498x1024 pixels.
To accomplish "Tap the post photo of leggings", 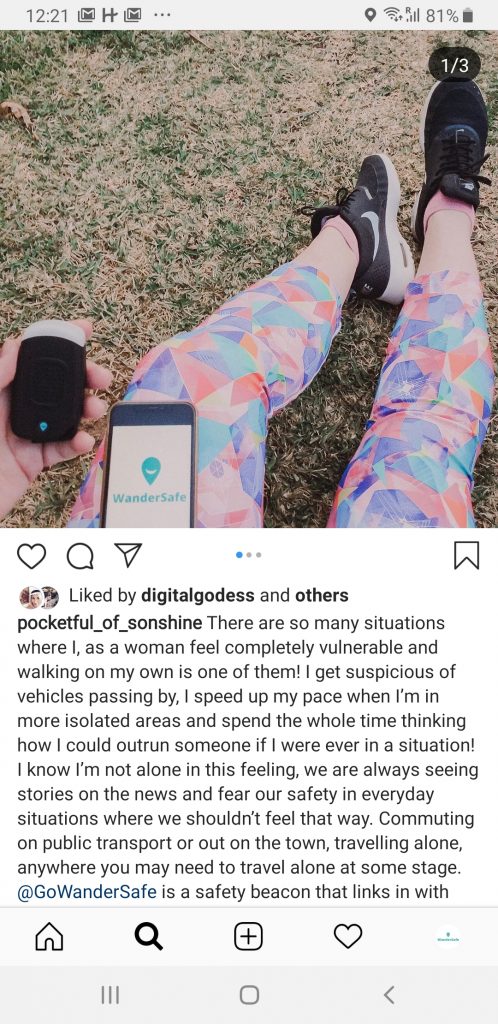I will 249,279.
